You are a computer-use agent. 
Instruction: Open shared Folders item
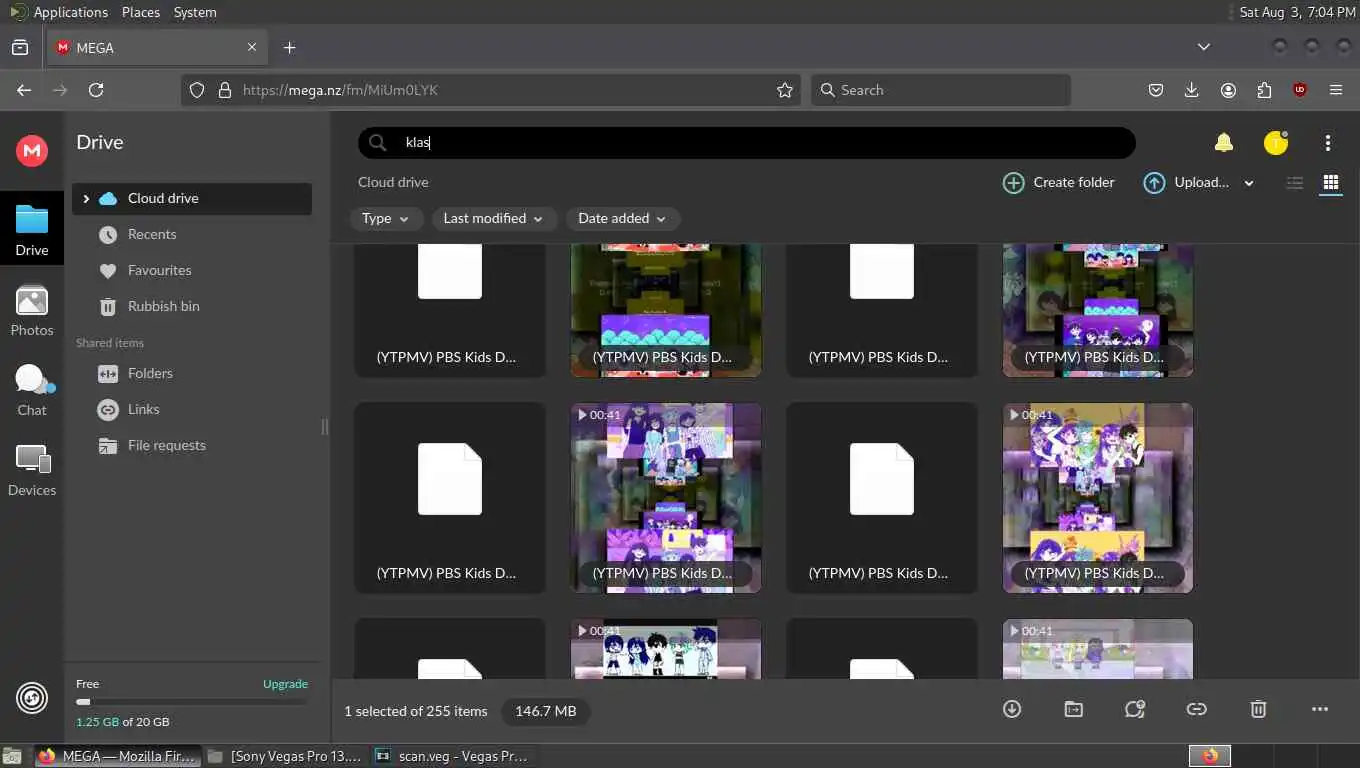pos(192,374)
